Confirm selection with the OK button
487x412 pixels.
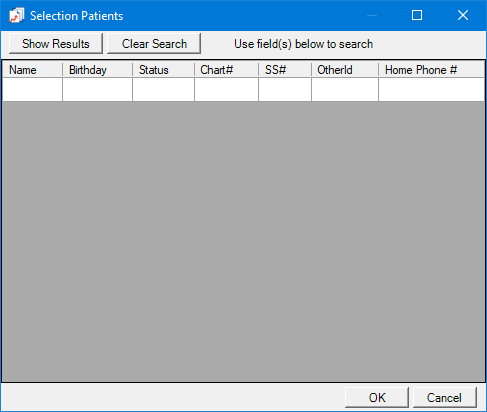pos(377,397)
